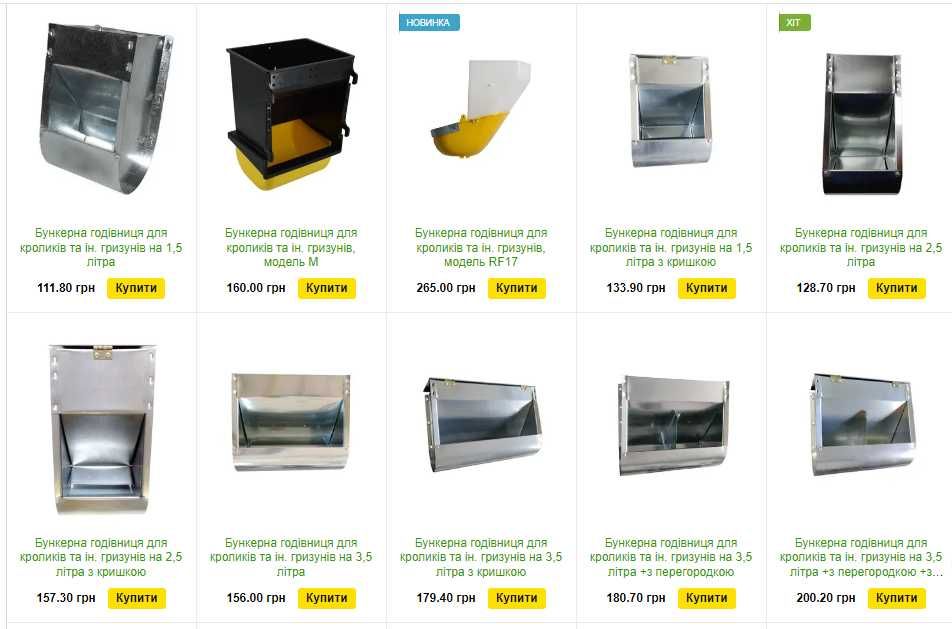
Task: Open the модель RF17 product title link
Action: pos(481,247)
